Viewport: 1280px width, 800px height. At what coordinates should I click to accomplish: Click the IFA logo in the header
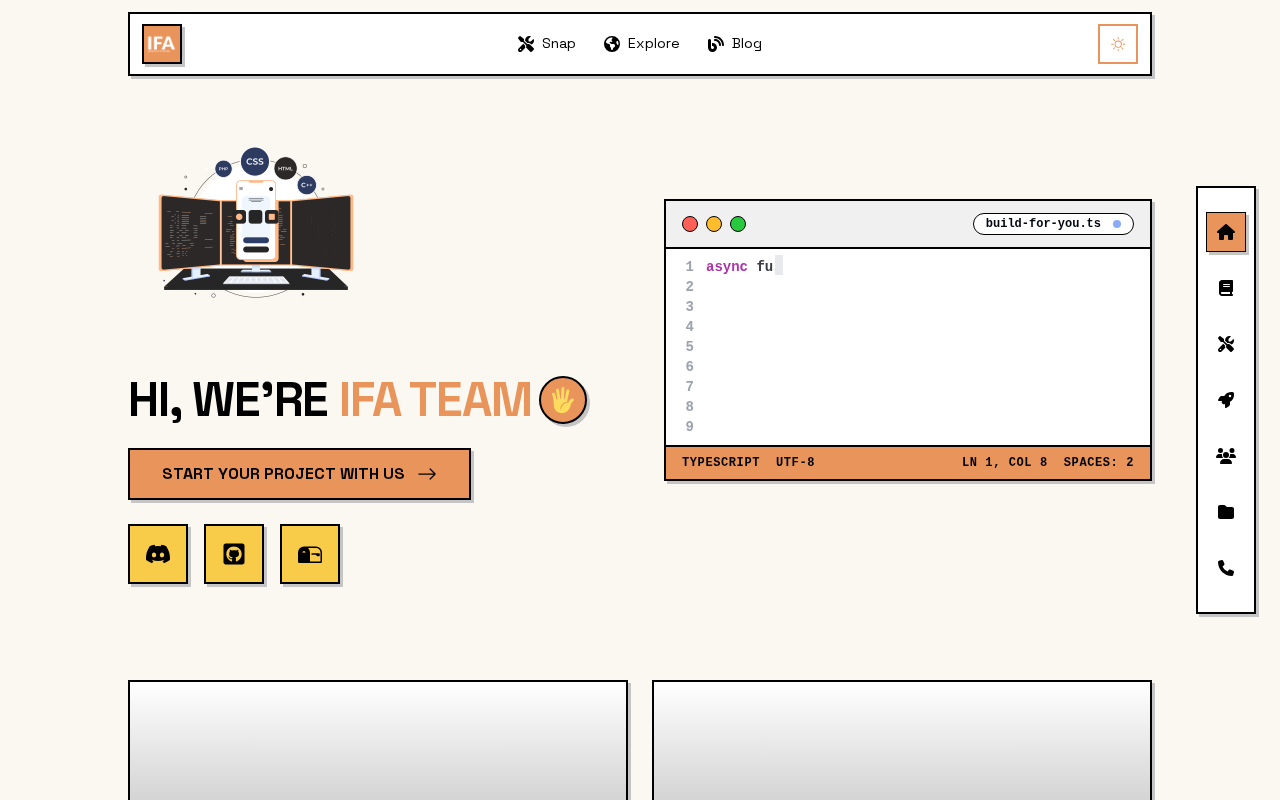162,44
